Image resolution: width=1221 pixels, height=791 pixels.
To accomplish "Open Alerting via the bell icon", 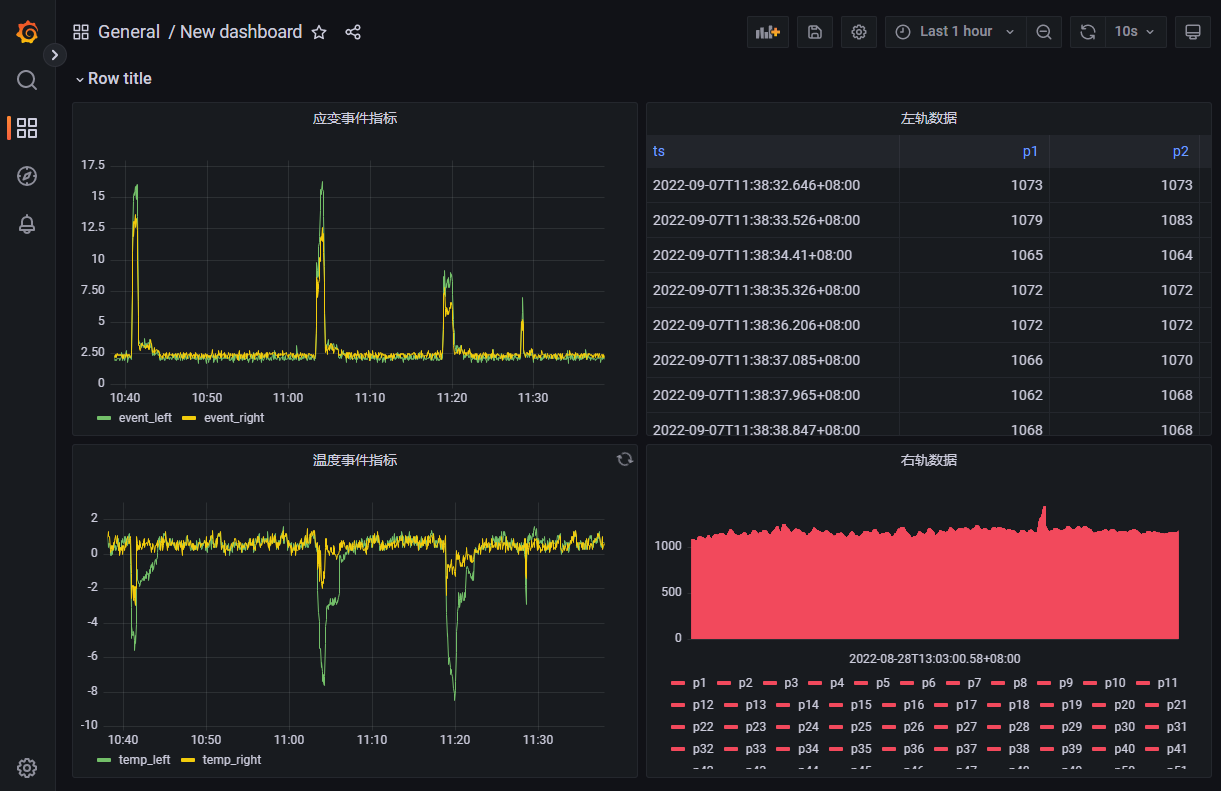I will click(26, 224).
